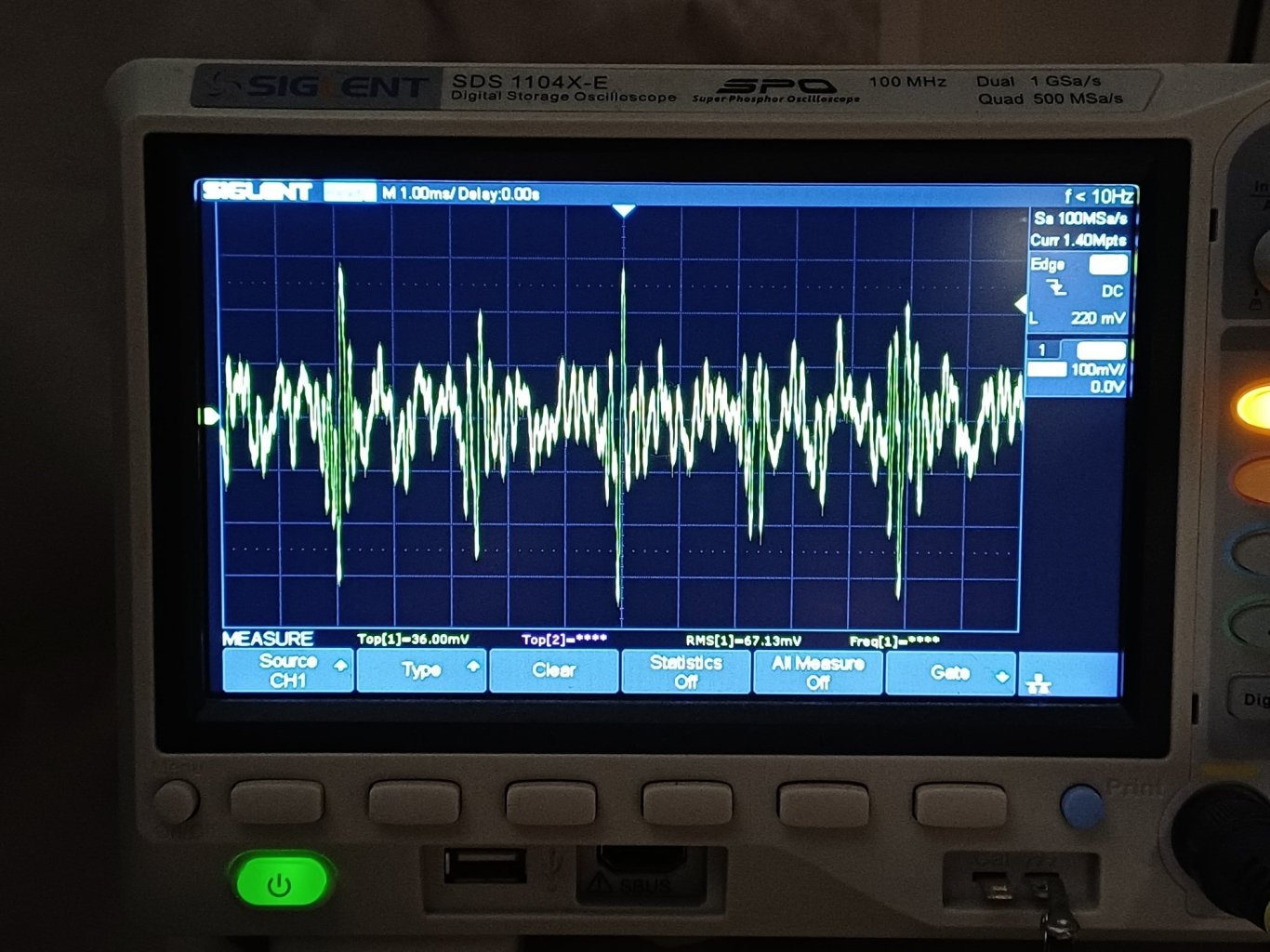Tap the network icon in the softkey bar

click(1038, 684)
